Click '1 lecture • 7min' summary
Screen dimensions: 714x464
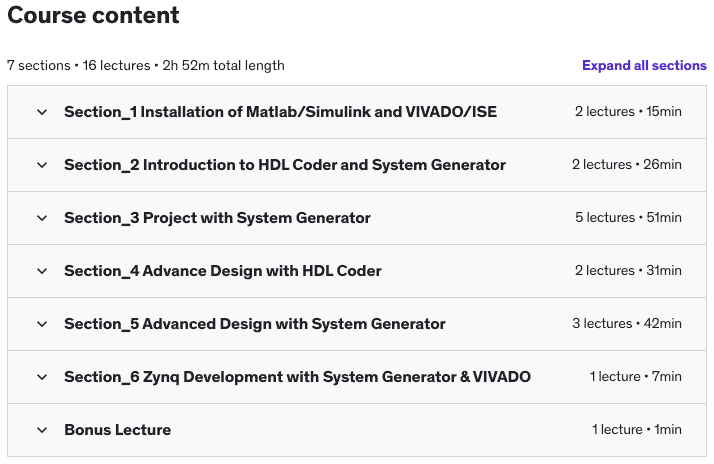click(636, 377)
